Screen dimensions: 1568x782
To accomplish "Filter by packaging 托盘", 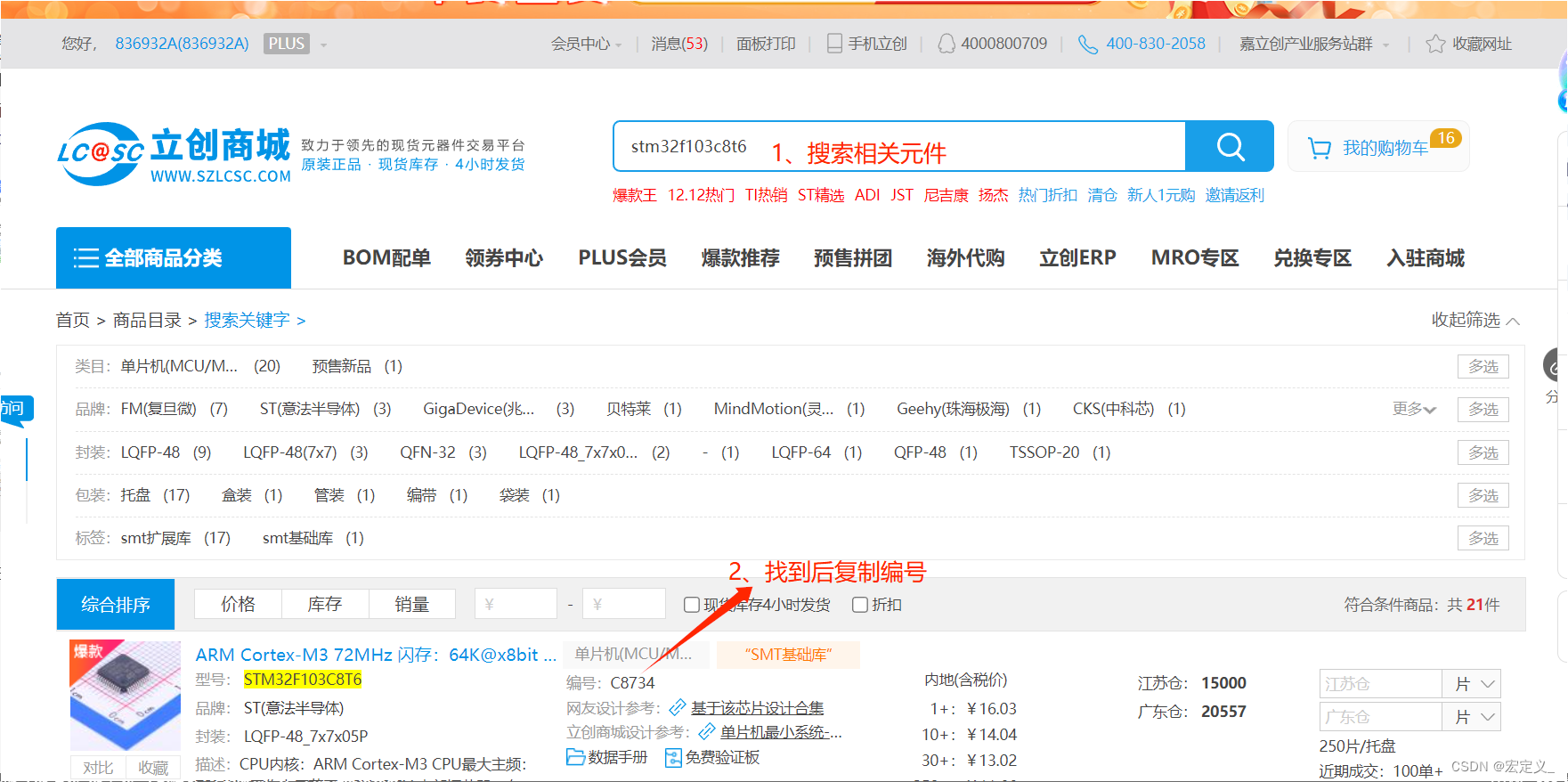I will tap(155, 495).
